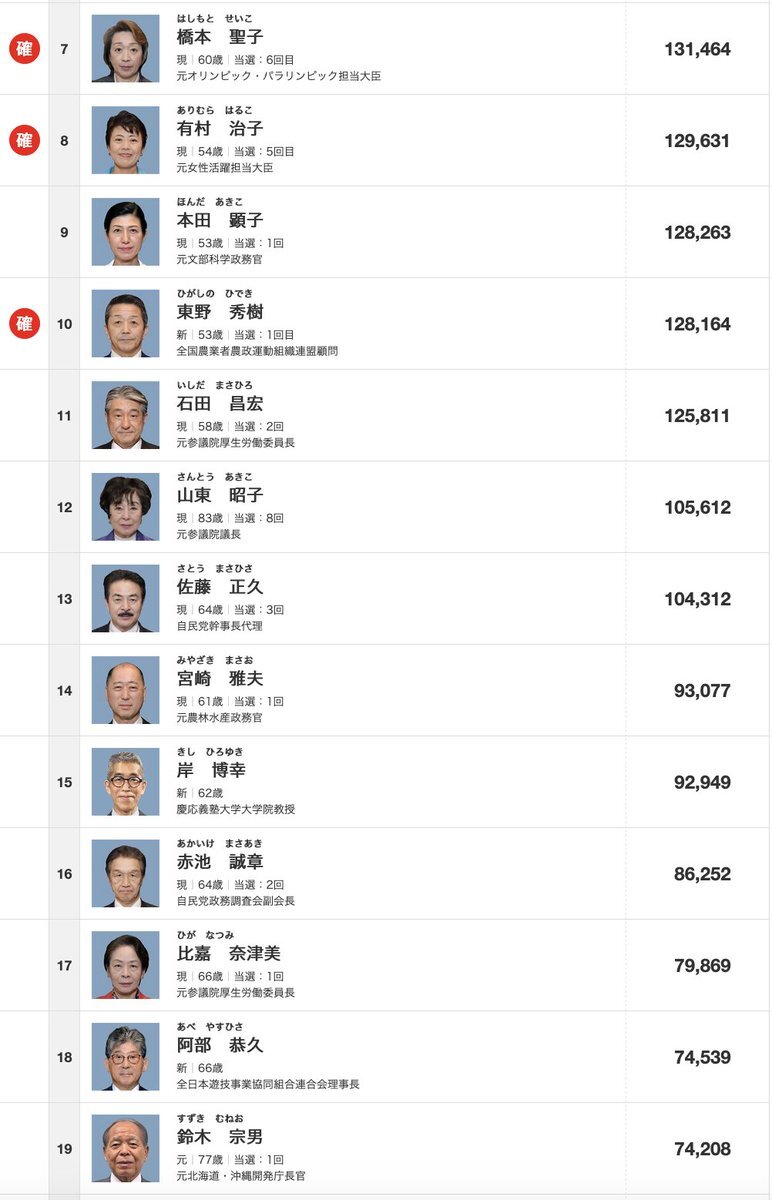Image resolution: width=772 pixels, height=1200 pixels.
Task: Click 鈴木宗男's photo thumbnail
Action: click(x=125, y=1149)
